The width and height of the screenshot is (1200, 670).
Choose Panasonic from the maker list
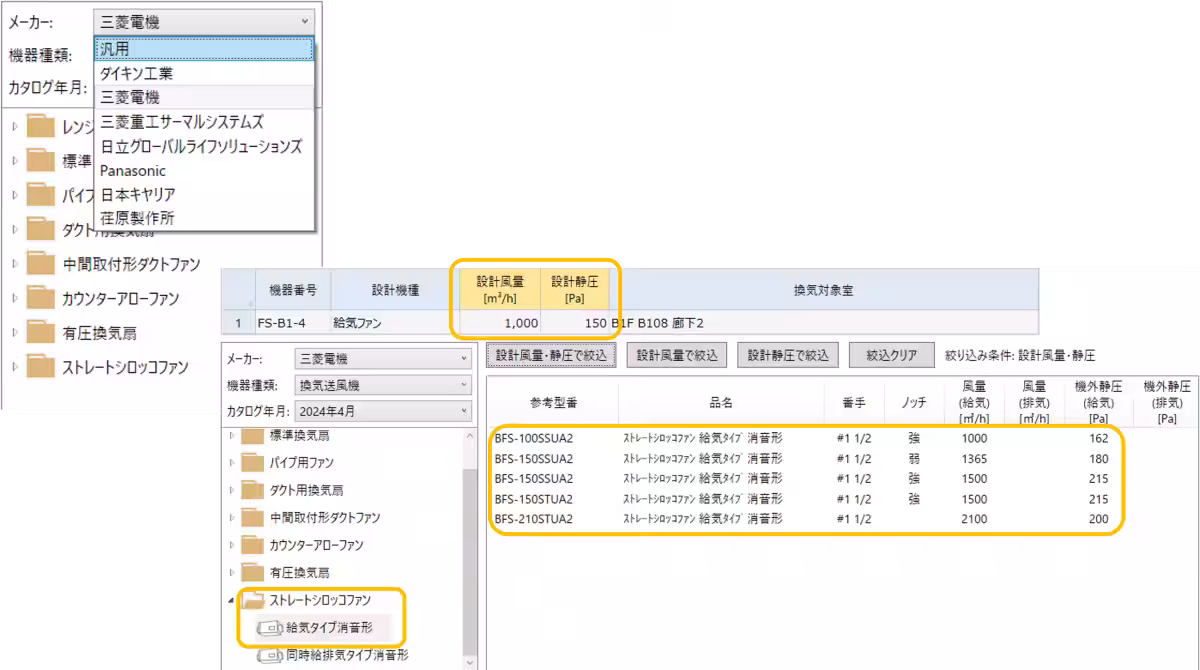(x=133, y=171)
